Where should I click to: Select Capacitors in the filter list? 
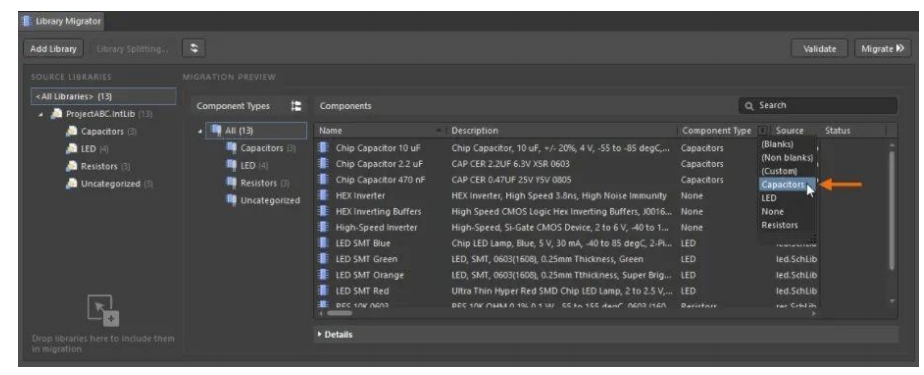tap(786, 185)
